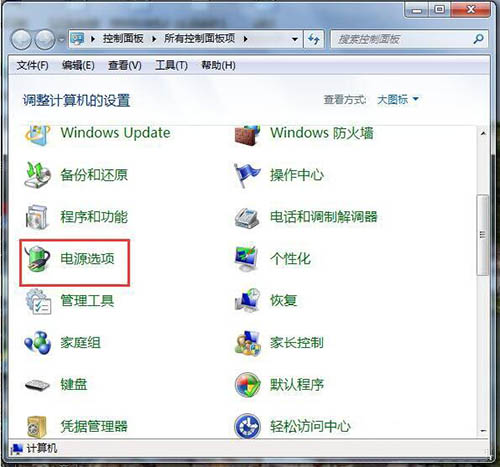Open the 操作中心 flag icon
500x467 pixels.
coord(246,175)
